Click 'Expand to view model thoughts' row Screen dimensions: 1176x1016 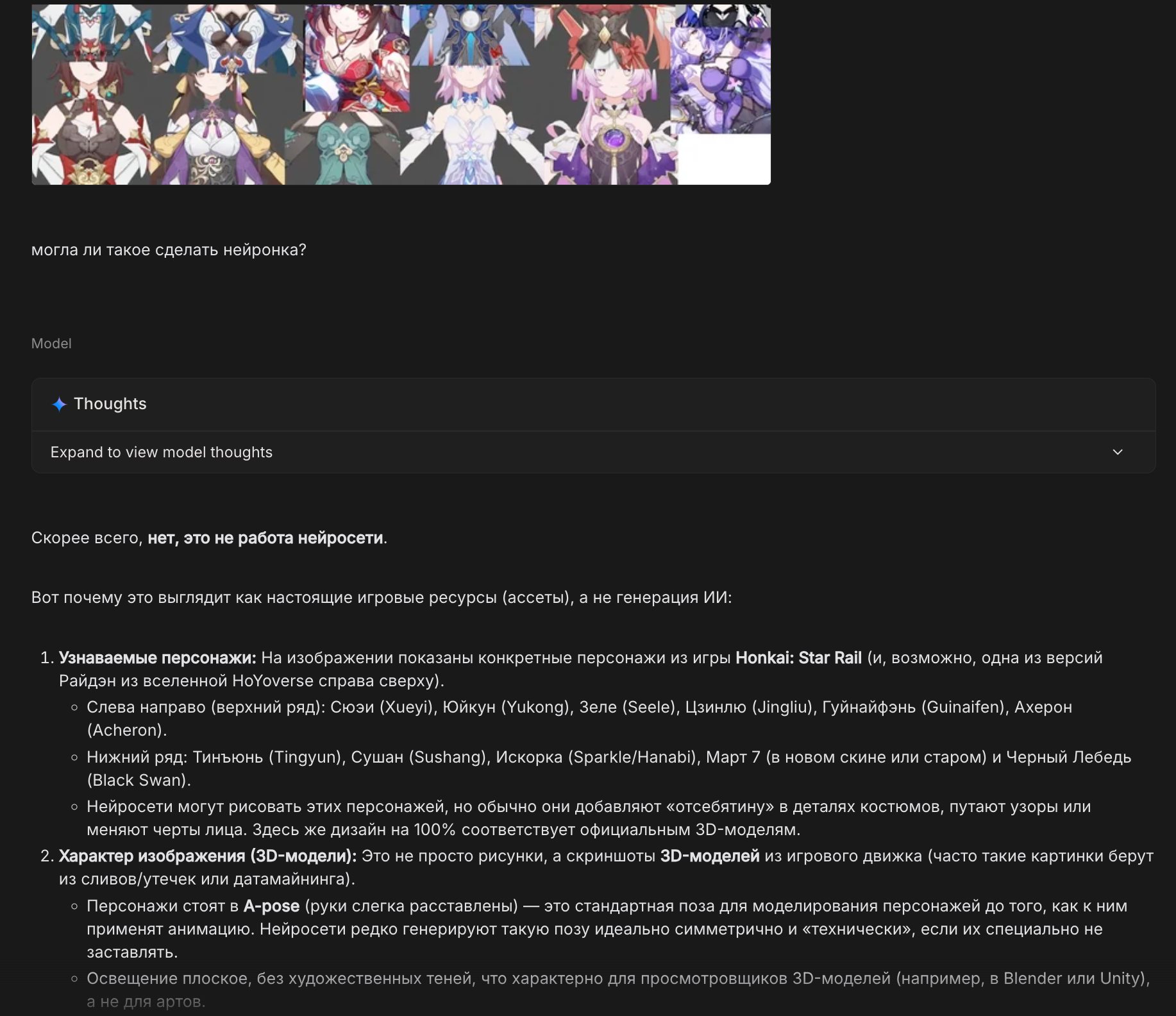pyautogui.click(x=593, y=452)
